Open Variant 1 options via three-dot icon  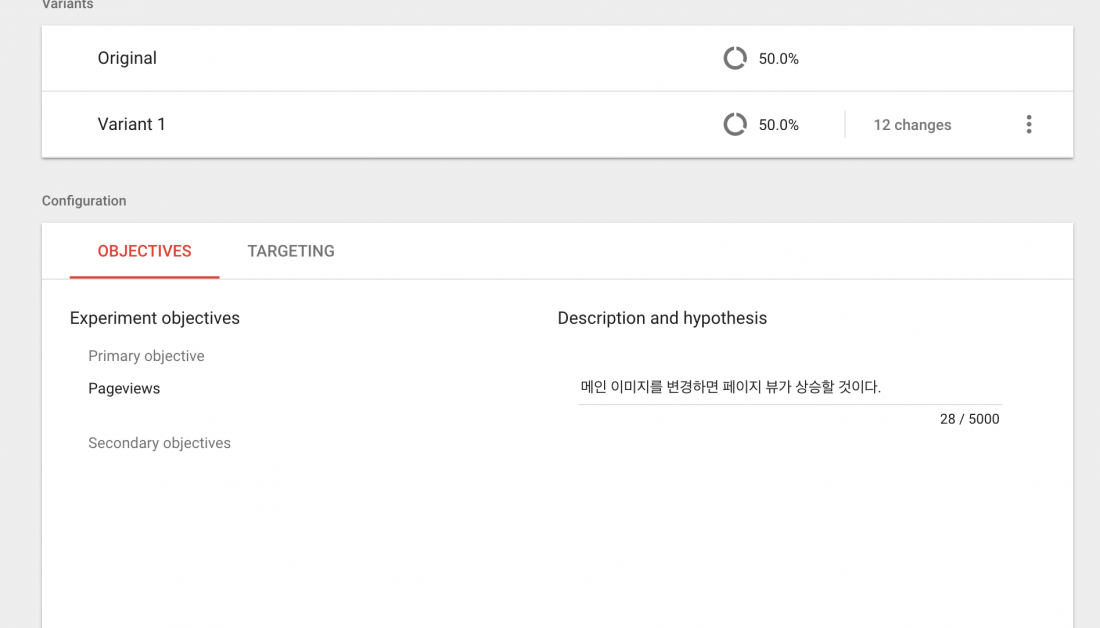[x=1029, y=124]
